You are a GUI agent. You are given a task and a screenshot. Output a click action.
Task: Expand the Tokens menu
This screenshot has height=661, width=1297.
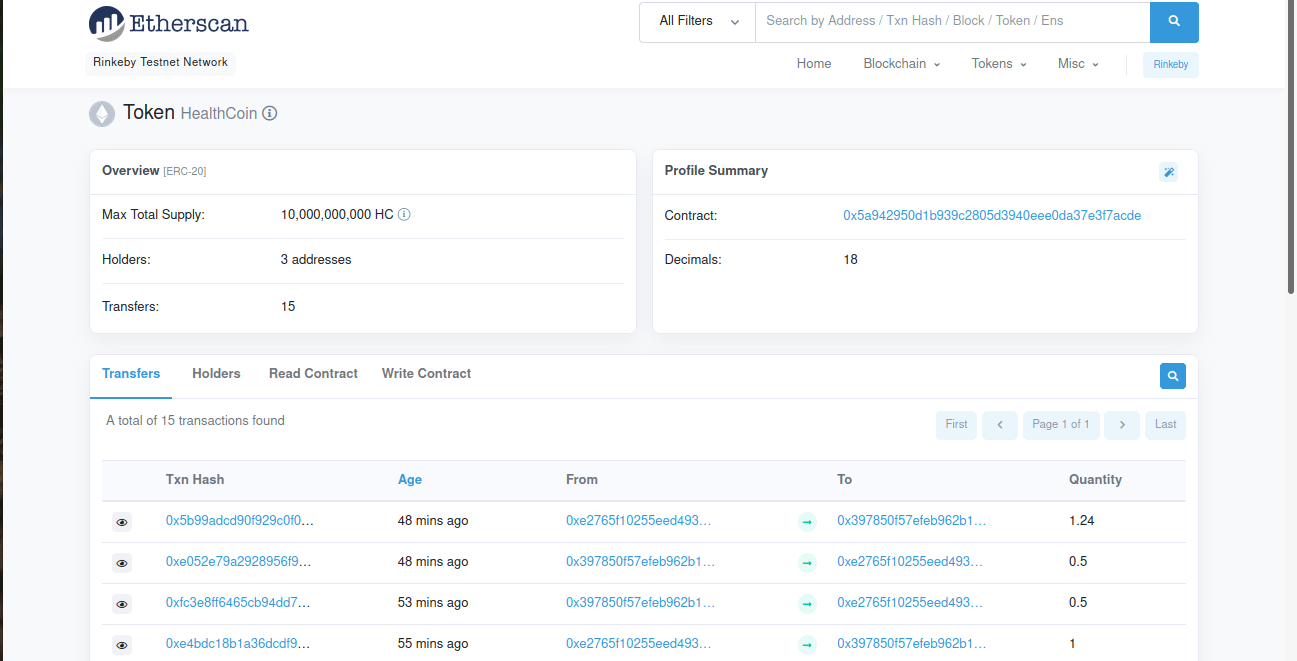tap(999, 64)
